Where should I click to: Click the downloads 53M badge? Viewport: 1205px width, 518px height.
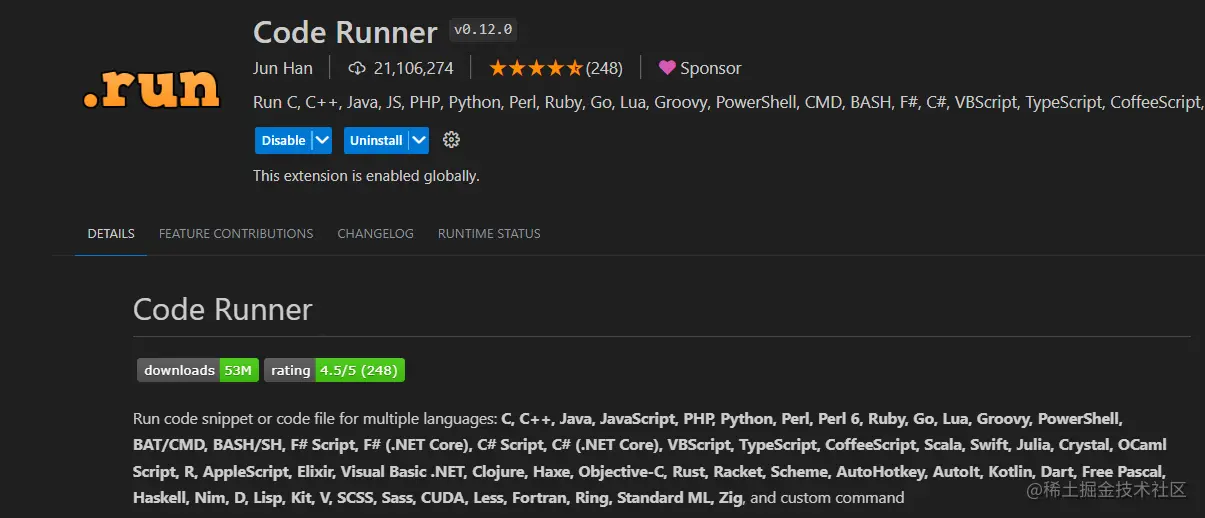pos(198,370)
